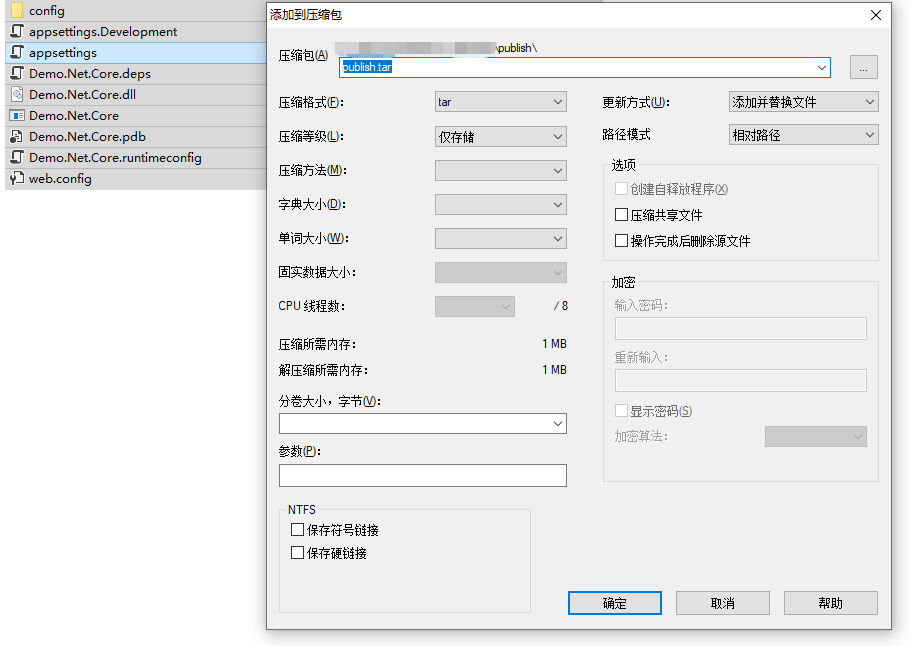919x646 pixels.
Task: Click the 确定 button
Action: tap(614, 602)
